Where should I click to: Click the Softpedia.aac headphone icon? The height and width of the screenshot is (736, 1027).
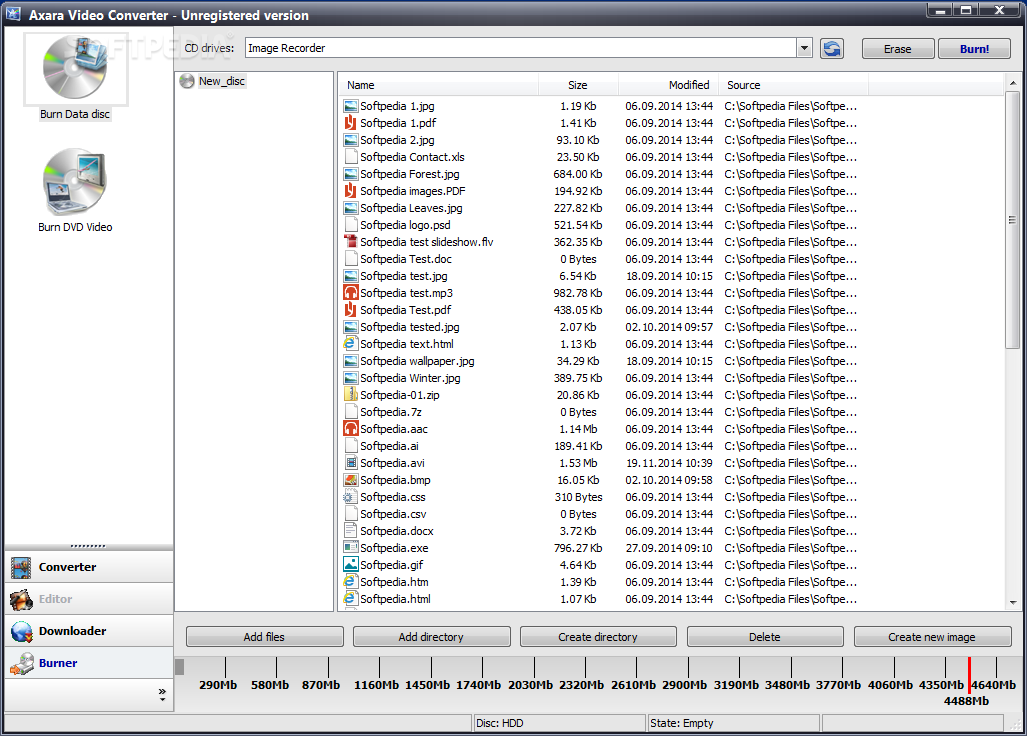(351, 430)
